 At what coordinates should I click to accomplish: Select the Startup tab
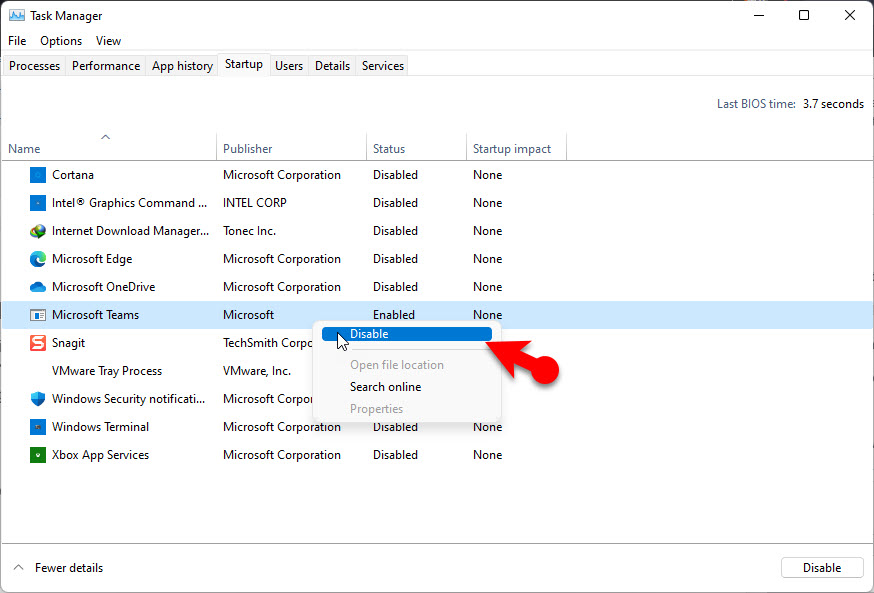coord(244,64)
